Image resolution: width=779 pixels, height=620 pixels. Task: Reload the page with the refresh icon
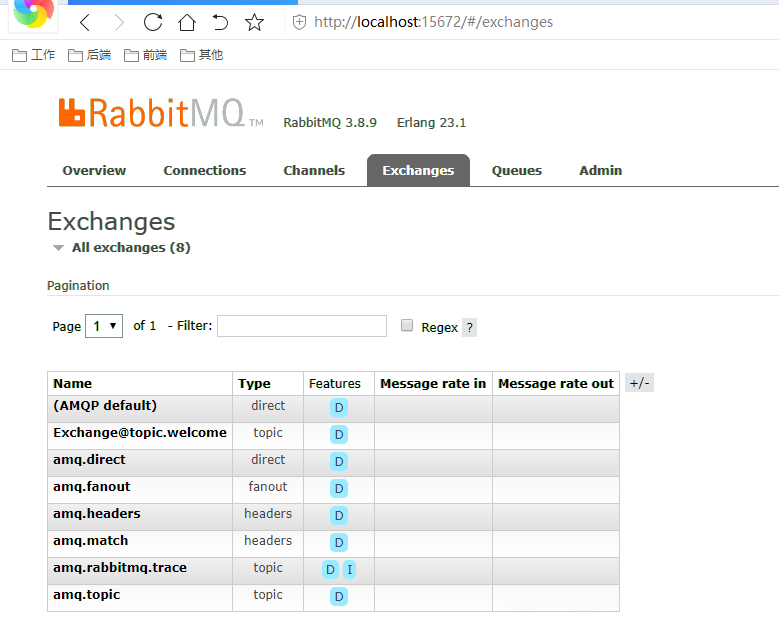153,22
